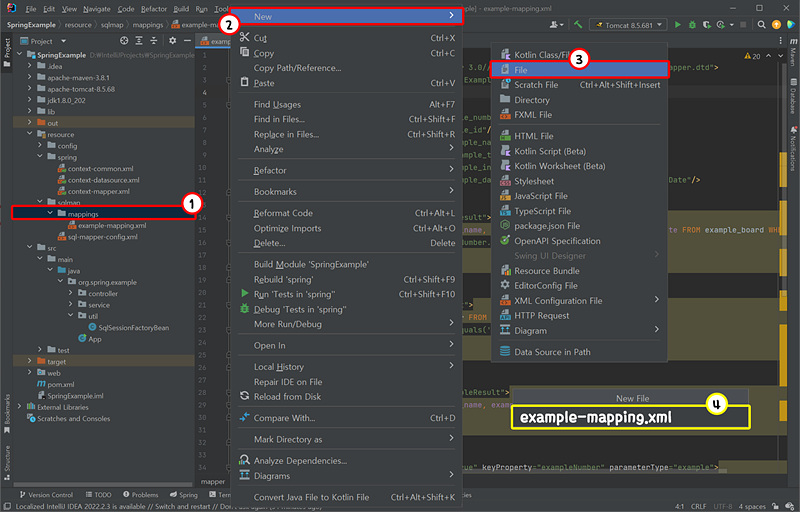Select context-datasource.xml in tree
Screen dimensions: 800x512
click(x=98, y=180)
